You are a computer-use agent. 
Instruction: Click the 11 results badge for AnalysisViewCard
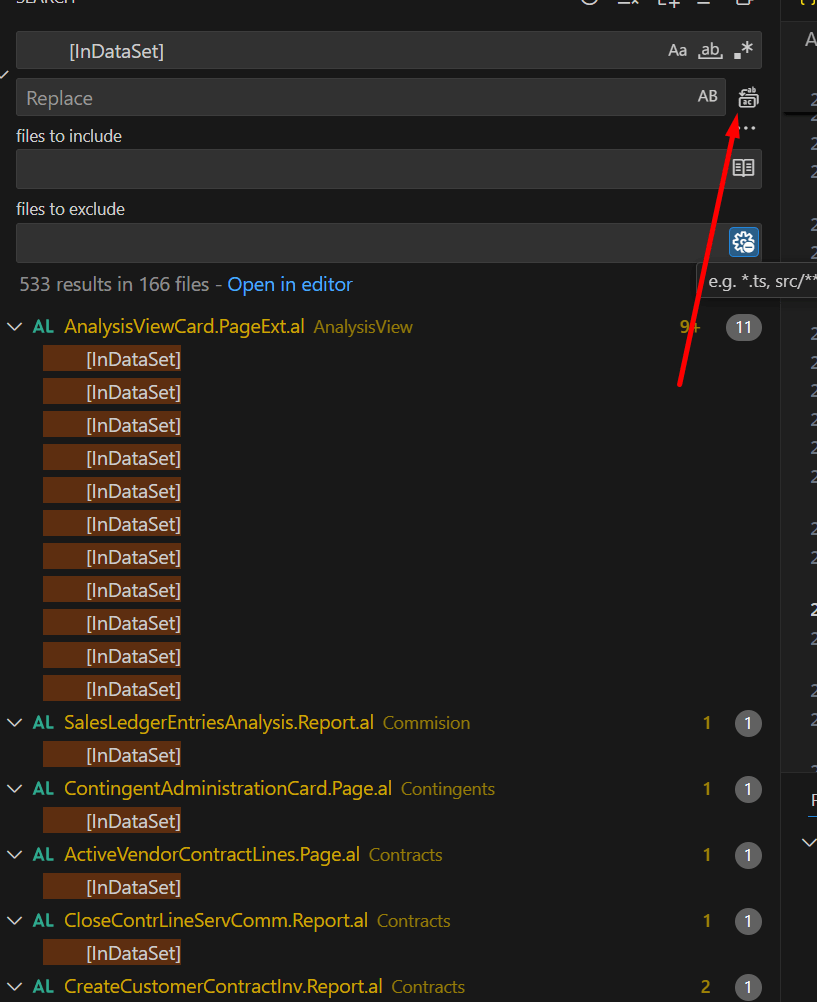pos(743,327)
